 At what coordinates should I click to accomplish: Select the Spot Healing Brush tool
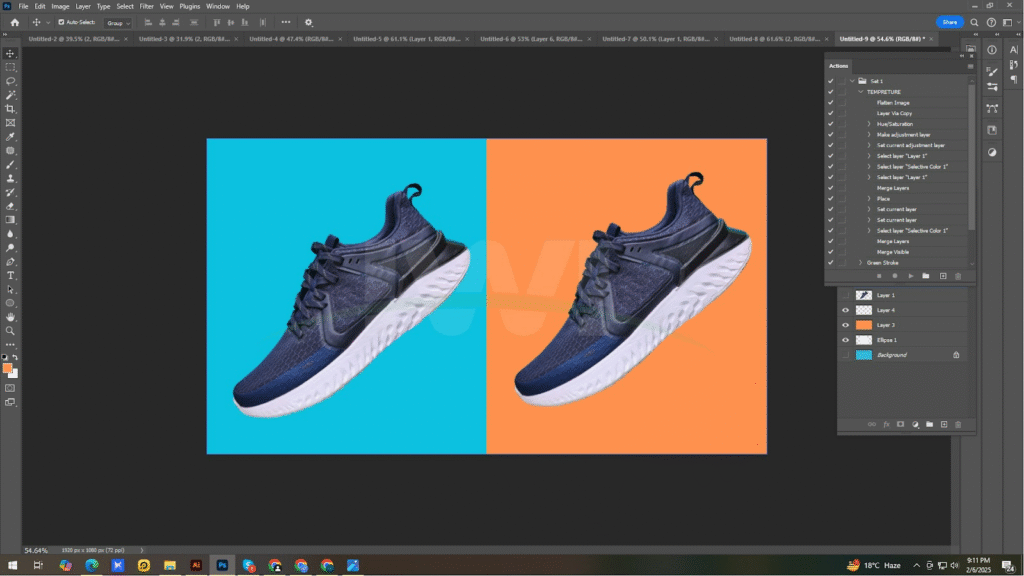click(10, 150)
